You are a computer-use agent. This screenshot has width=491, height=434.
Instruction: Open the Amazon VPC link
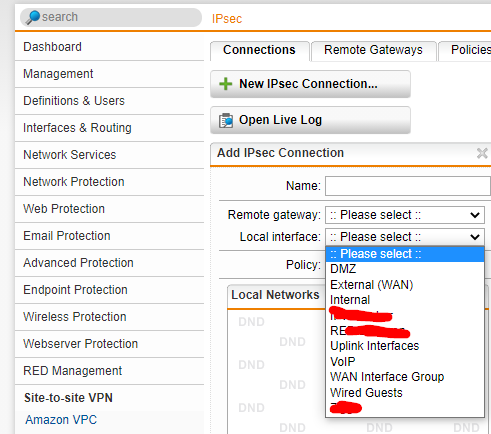click(61, 420)
